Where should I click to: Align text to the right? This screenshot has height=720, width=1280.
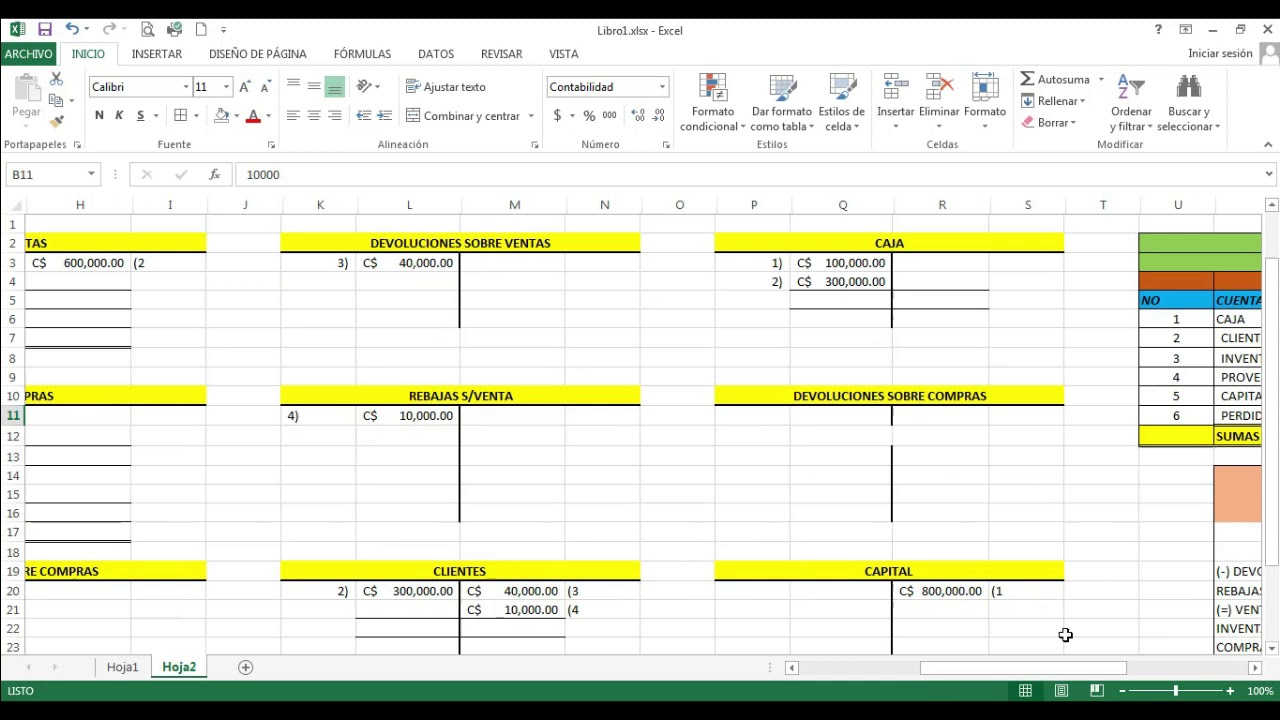click(335, 116)
